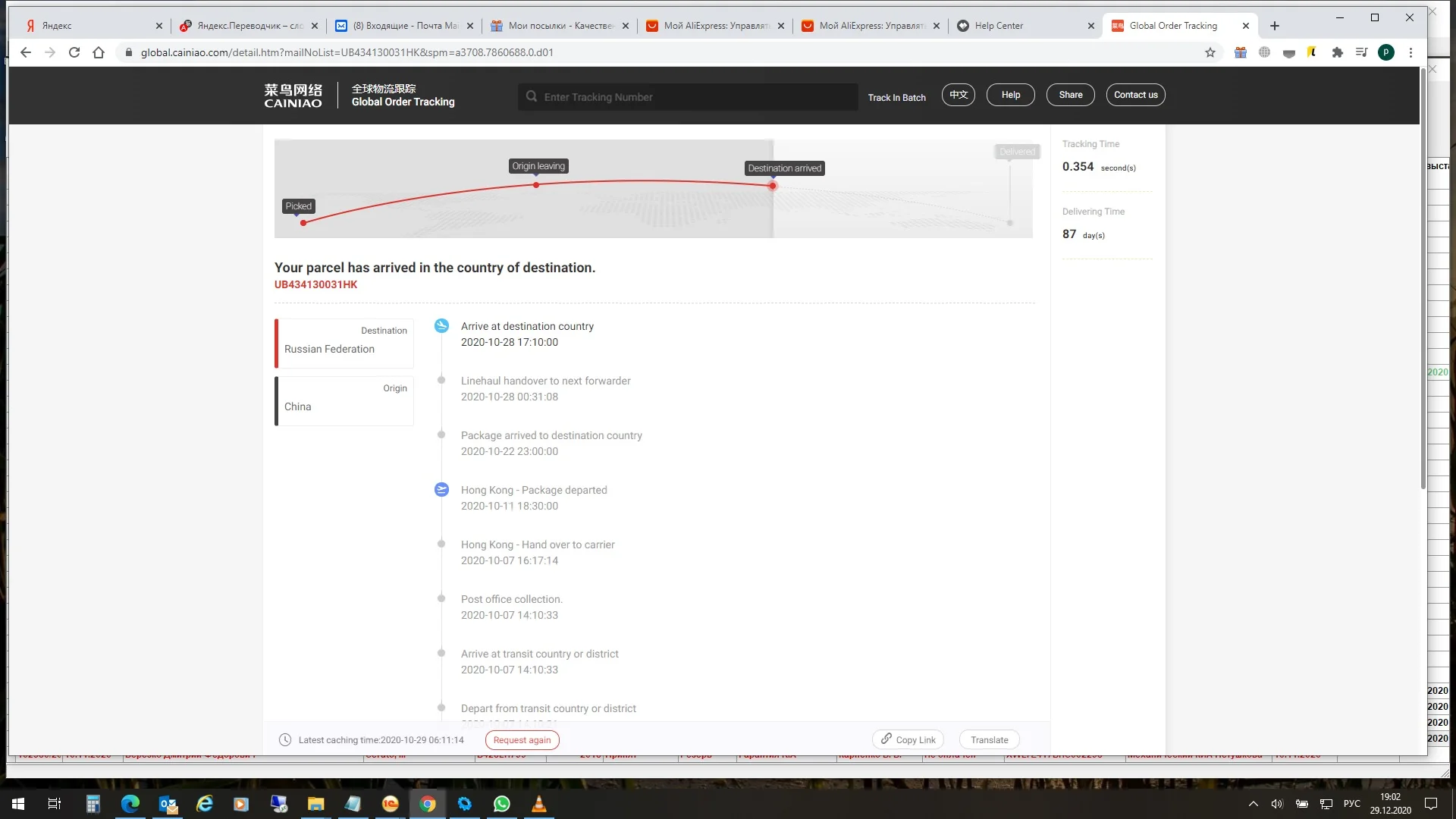Screen dimensions: 1456x819
Task: Open Chrome three-dot menu
Action: (x=1410, y=52)
